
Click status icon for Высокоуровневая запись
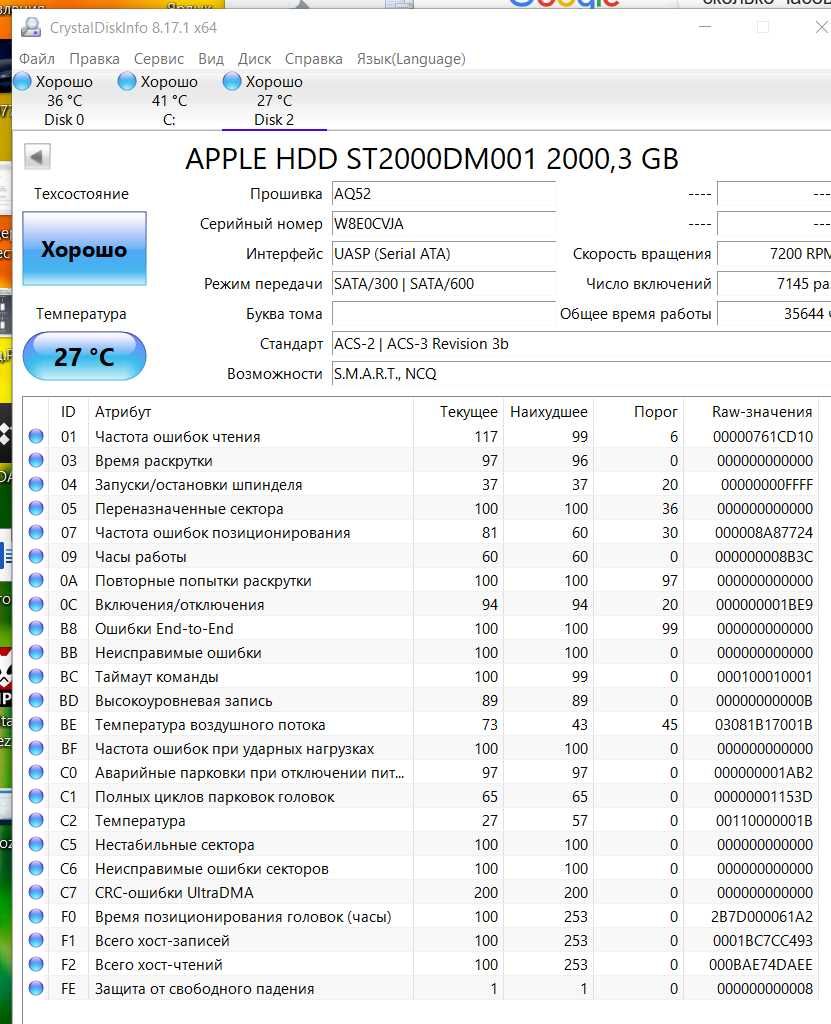click(x=36, y=700)
